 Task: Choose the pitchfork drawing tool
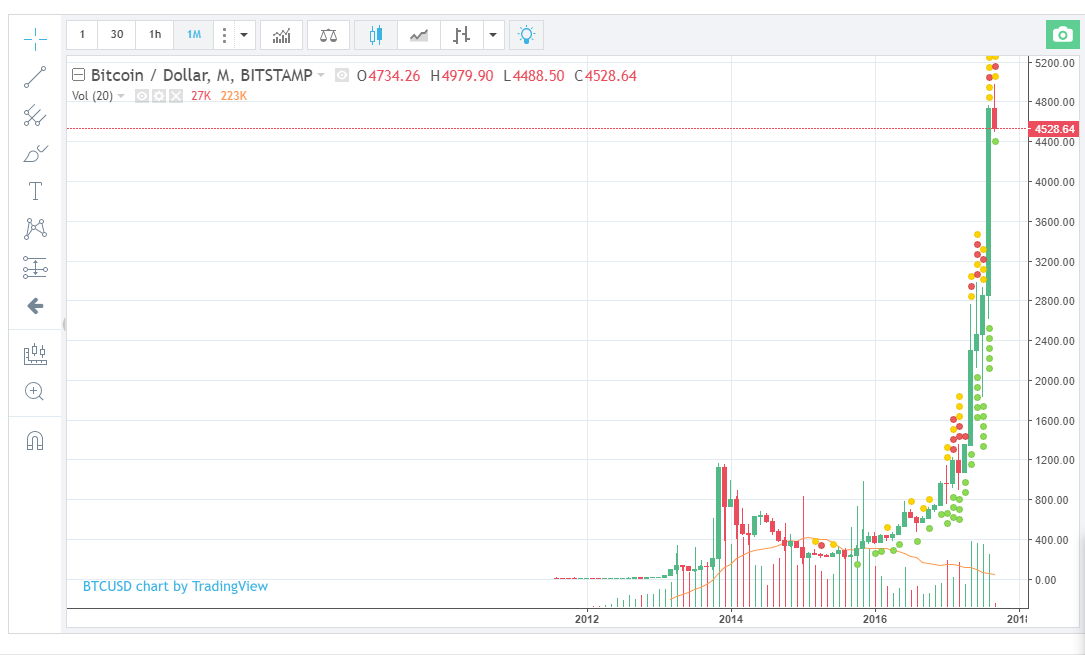pyautogui.click(x=35, y=115)
